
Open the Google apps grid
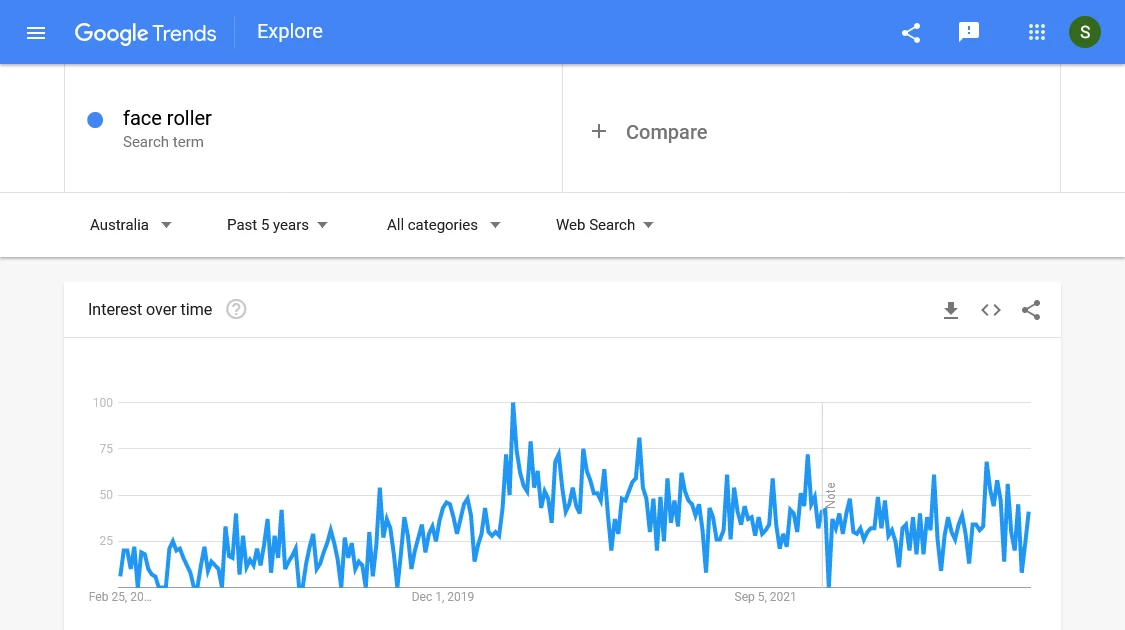(x=1036, y=32)
